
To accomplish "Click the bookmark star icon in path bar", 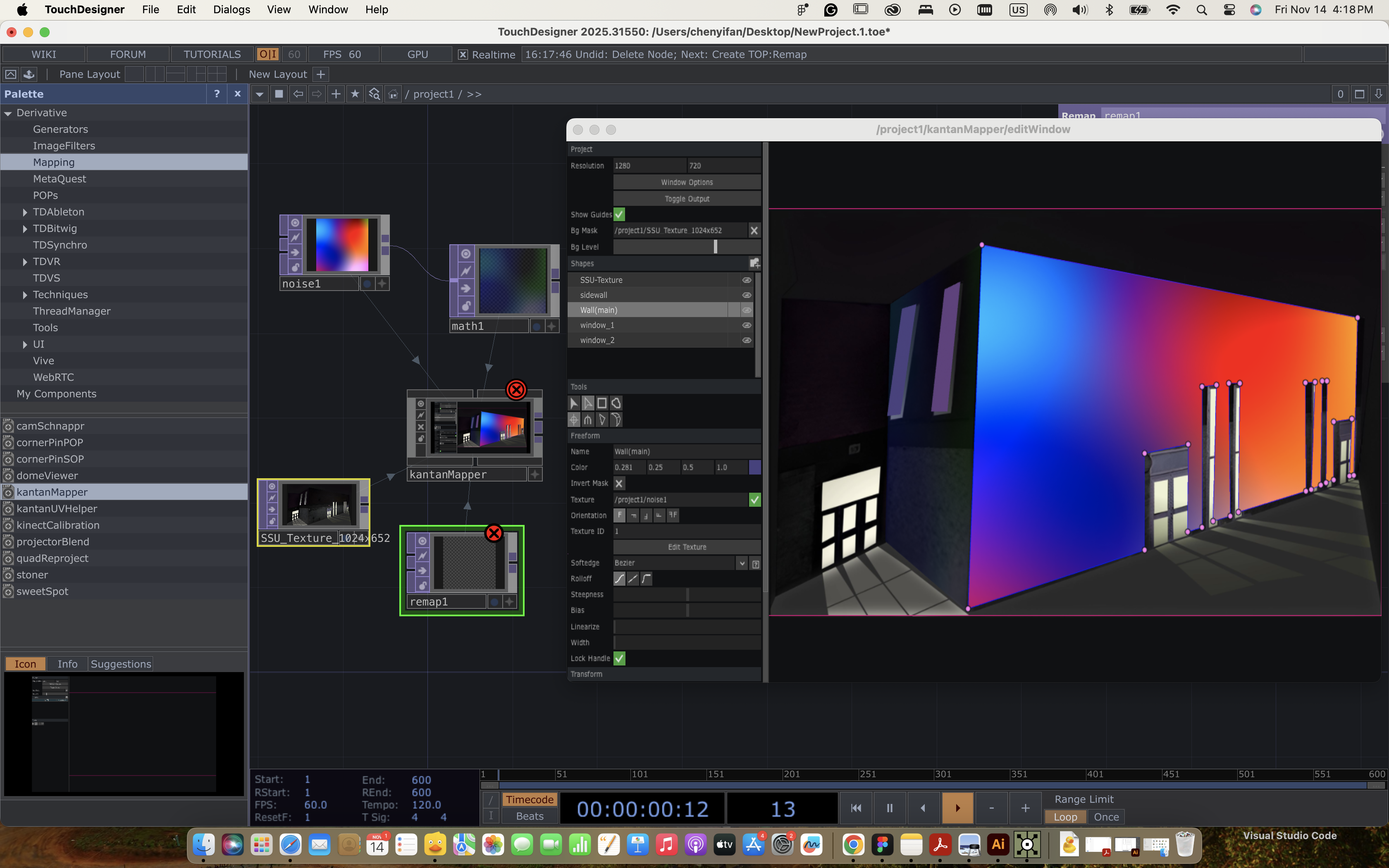I will tap(355, 93).
